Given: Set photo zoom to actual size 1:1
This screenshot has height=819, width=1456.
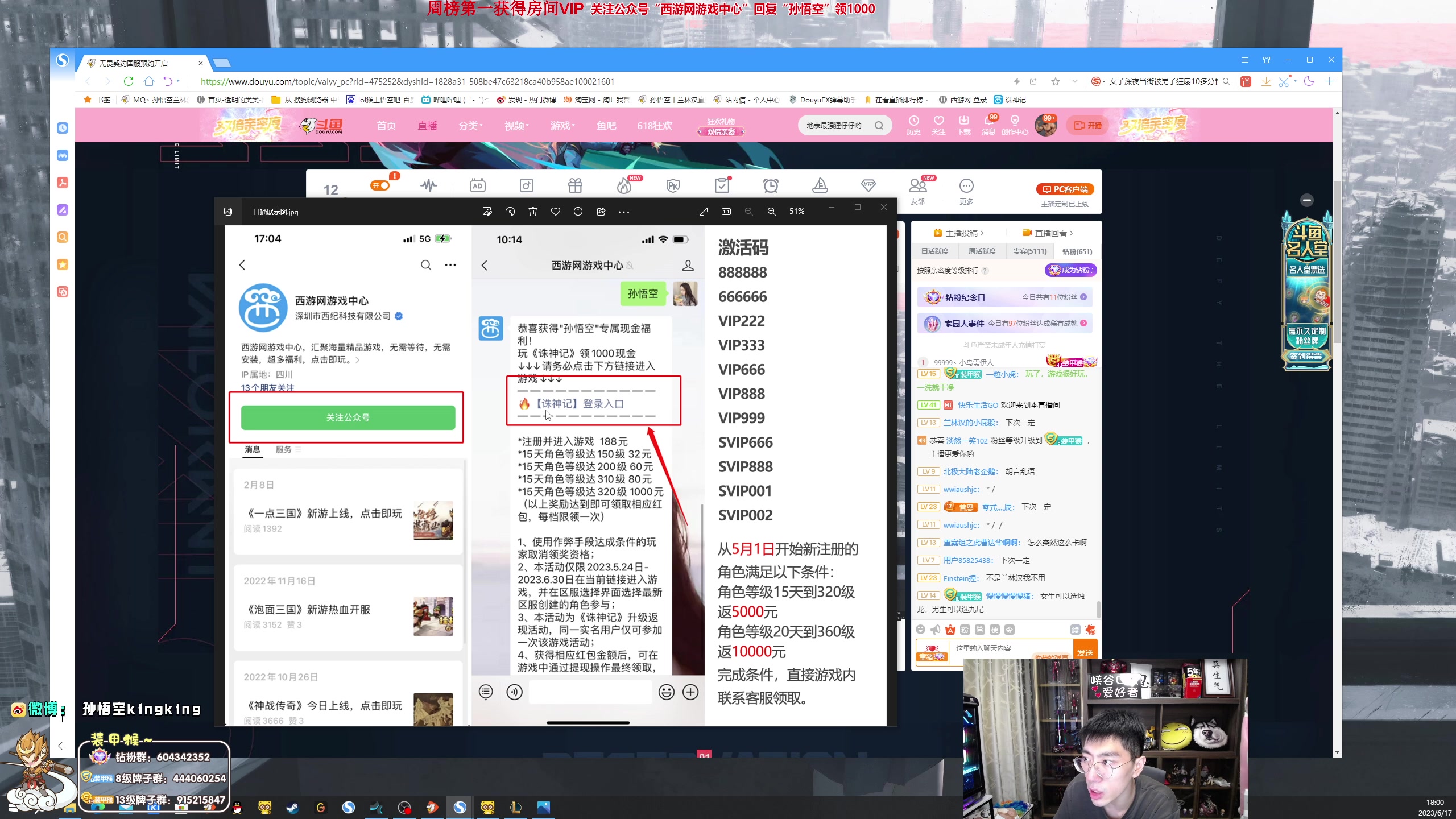Looking at the screenshot, I should point(726,212).
